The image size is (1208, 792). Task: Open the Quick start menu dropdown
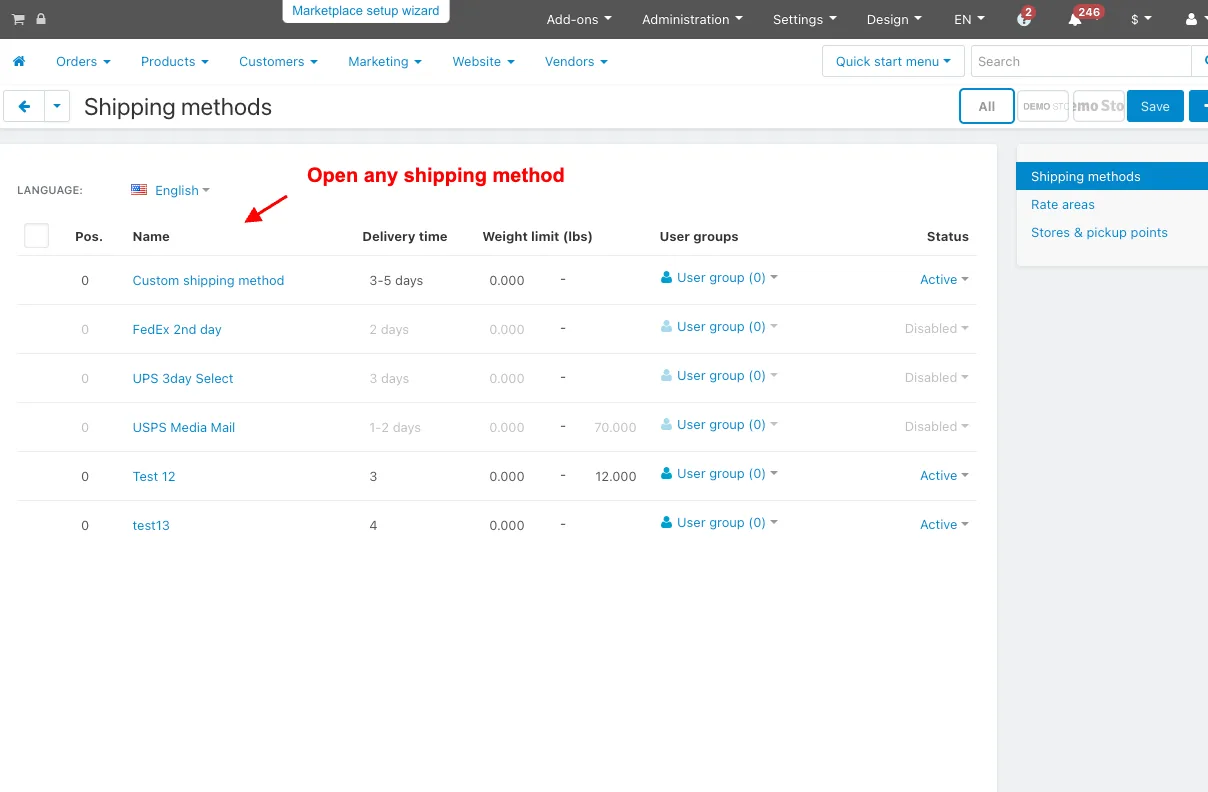pyautogui.click(x=893, y=61)
